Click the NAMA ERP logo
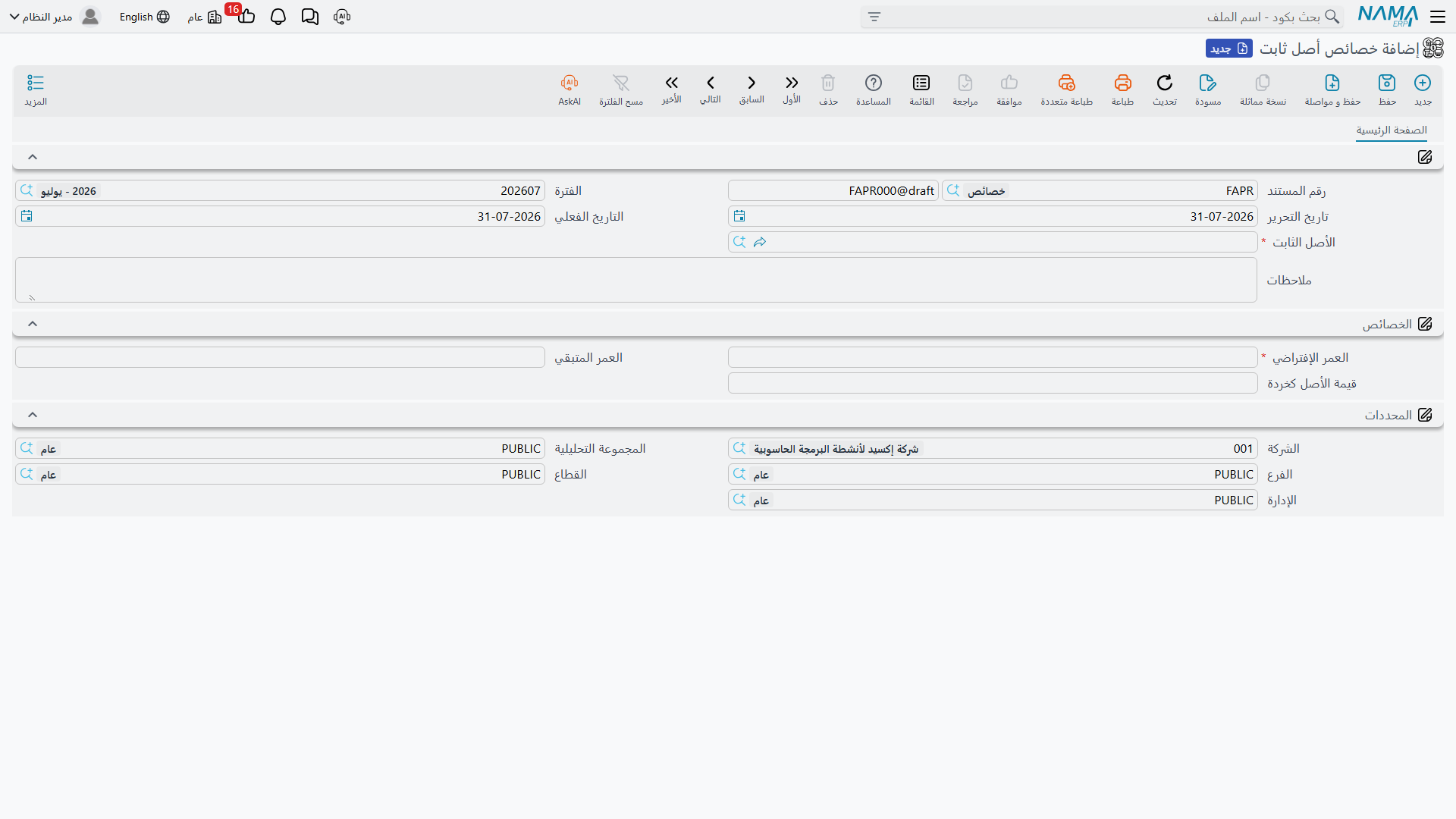This screenshot has width=1456, height=819. click(x=1388, y=17)
